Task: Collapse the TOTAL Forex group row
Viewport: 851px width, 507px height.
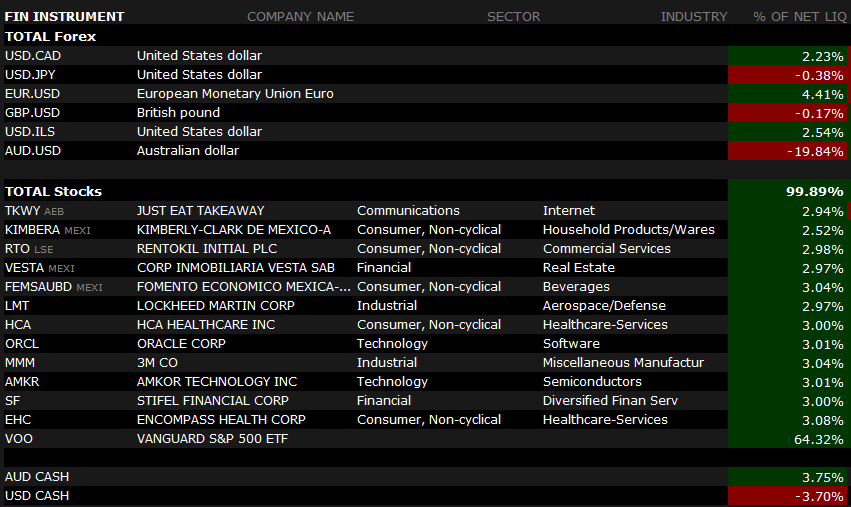Action: pyautogui.click(x=426, y=36)
